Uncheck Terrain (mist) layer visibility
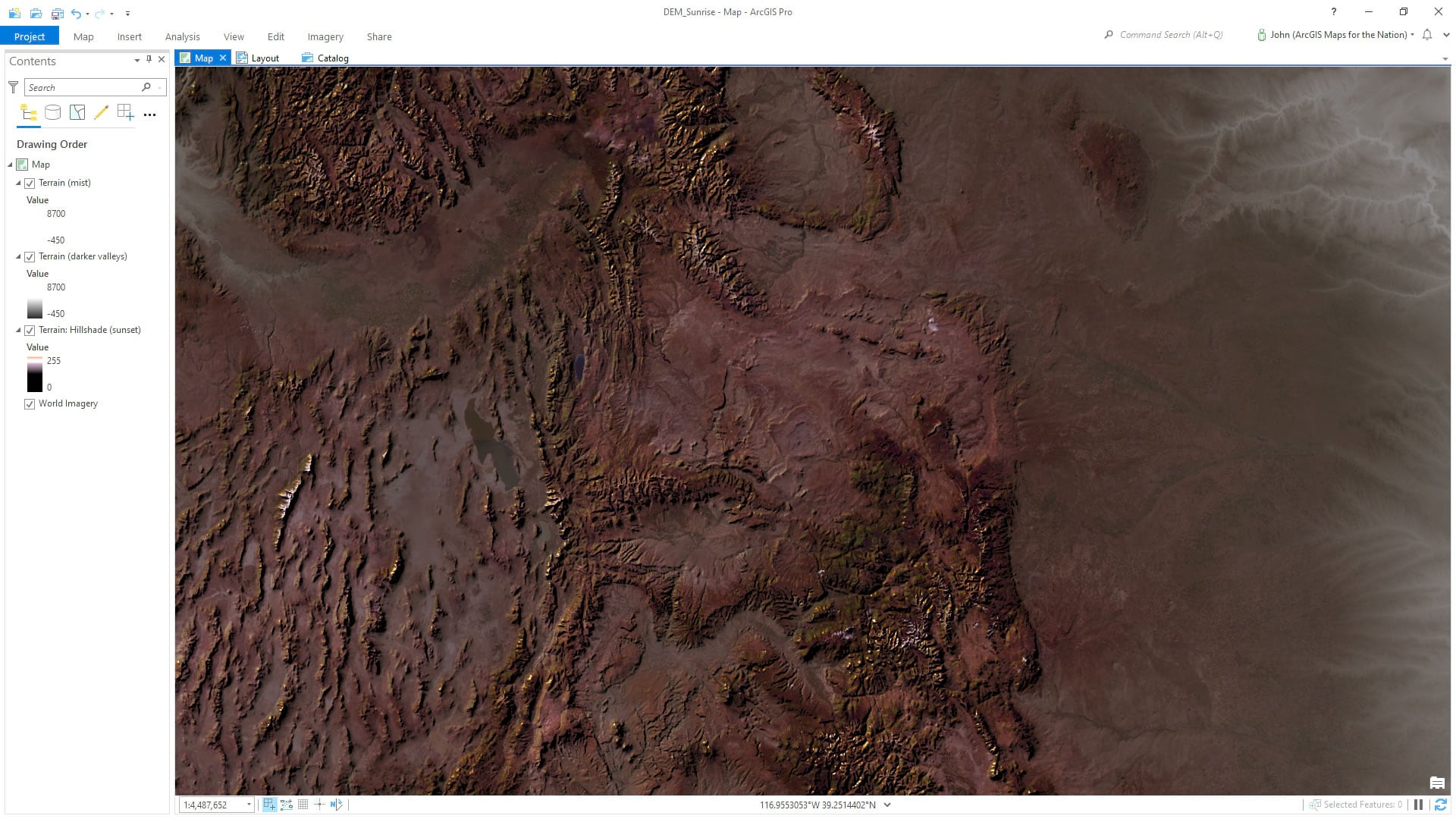The image size is (1456, 819). coord(30,183)
